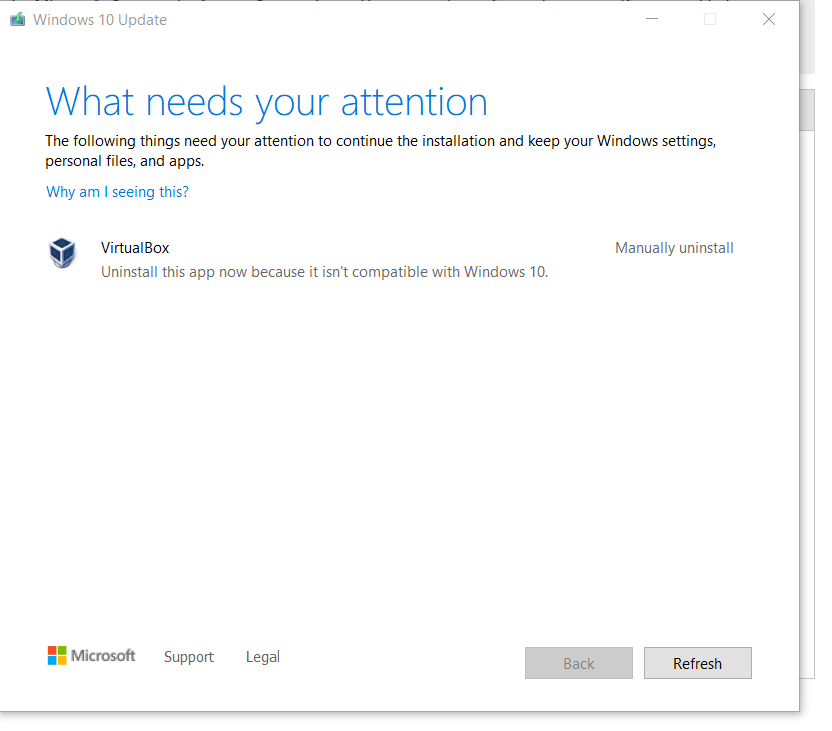Click the Refresh button
Screen dimensions: 832x731
(x=698, y=663)
